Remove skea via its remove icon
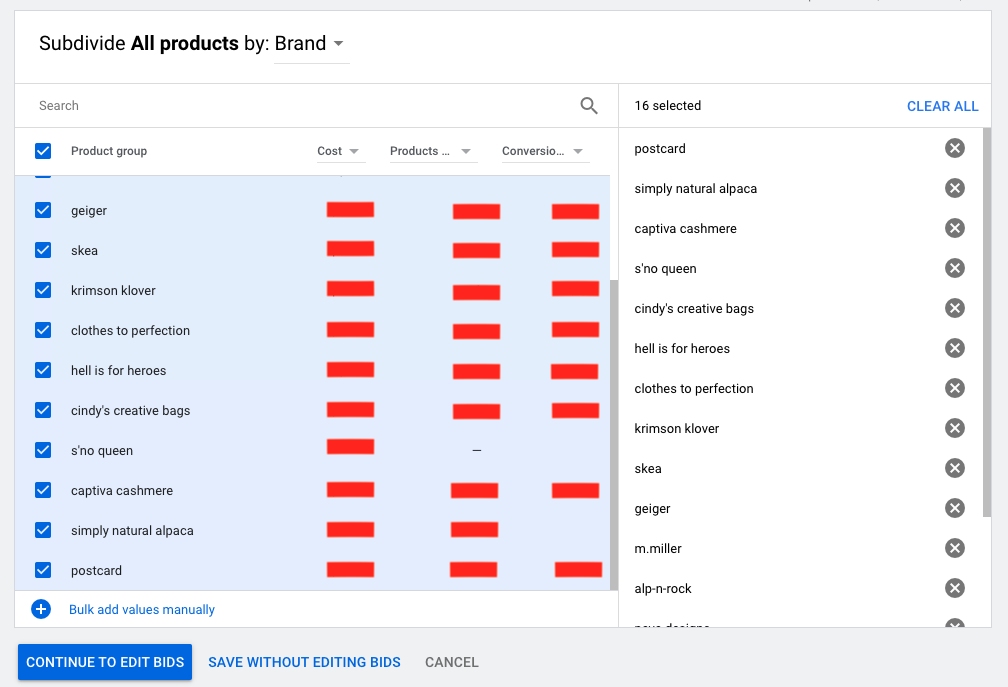 pyautogui.click(x=955, y=468)
